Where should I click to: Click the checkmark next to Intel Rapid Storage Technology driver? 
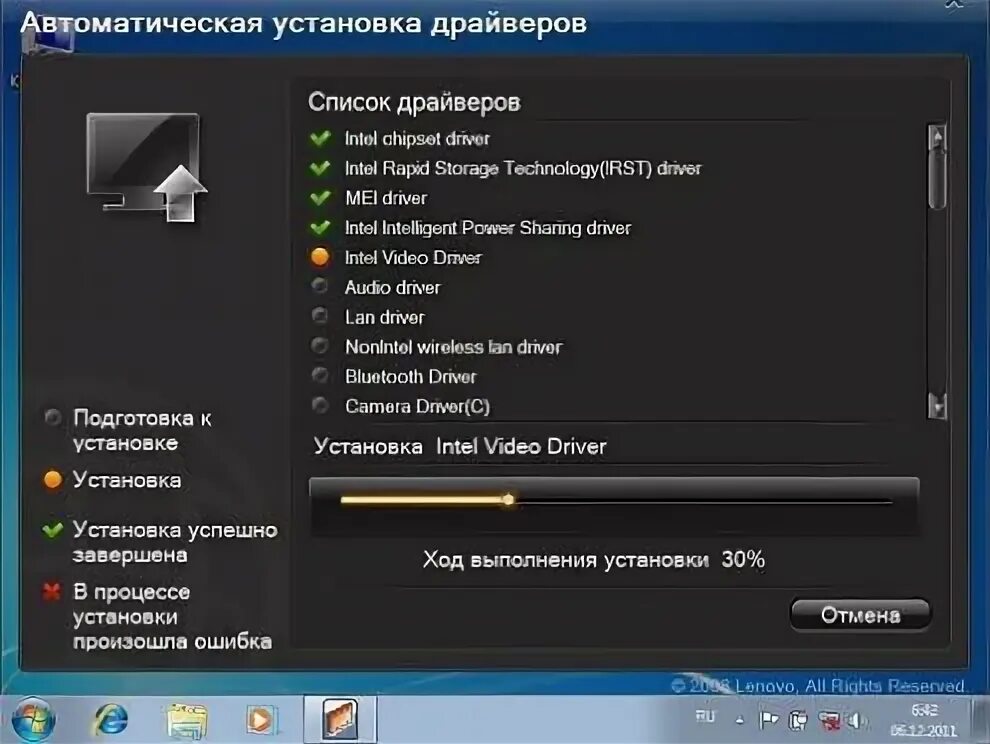pos(321,167)
